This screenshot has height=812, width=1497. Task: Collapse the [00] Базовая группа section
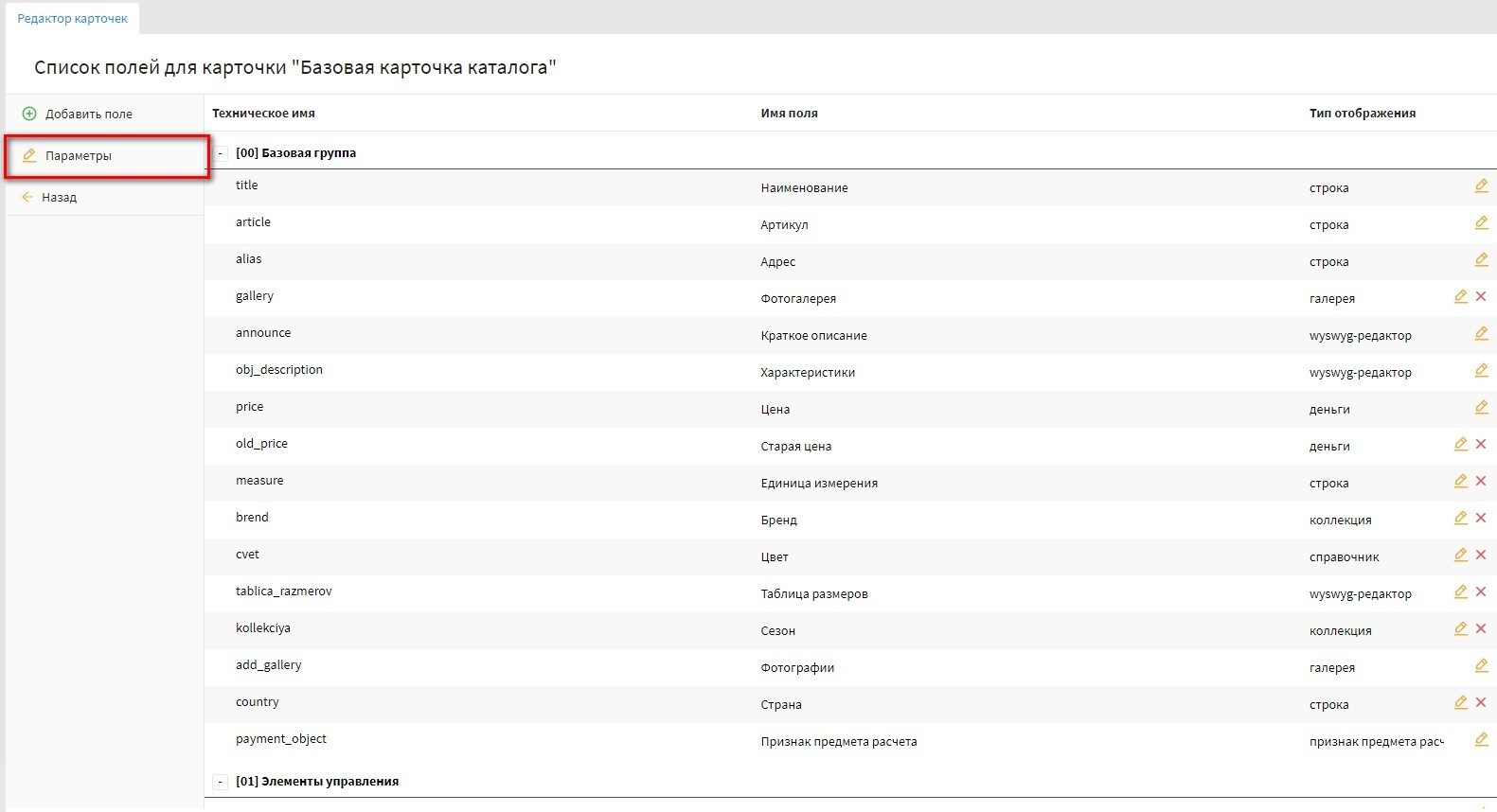click(x=221, y=153)
